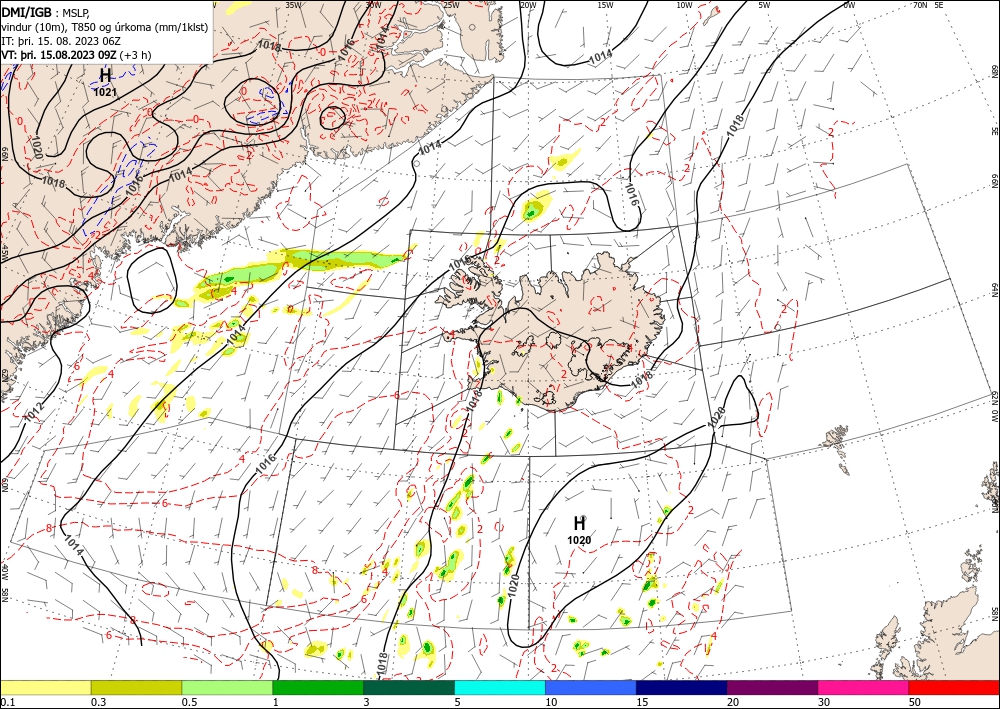This screenshot has height=709, width=1000.
Task: Pick the cyan 5 mm legend swatch
Action: [x=500, y=687]
